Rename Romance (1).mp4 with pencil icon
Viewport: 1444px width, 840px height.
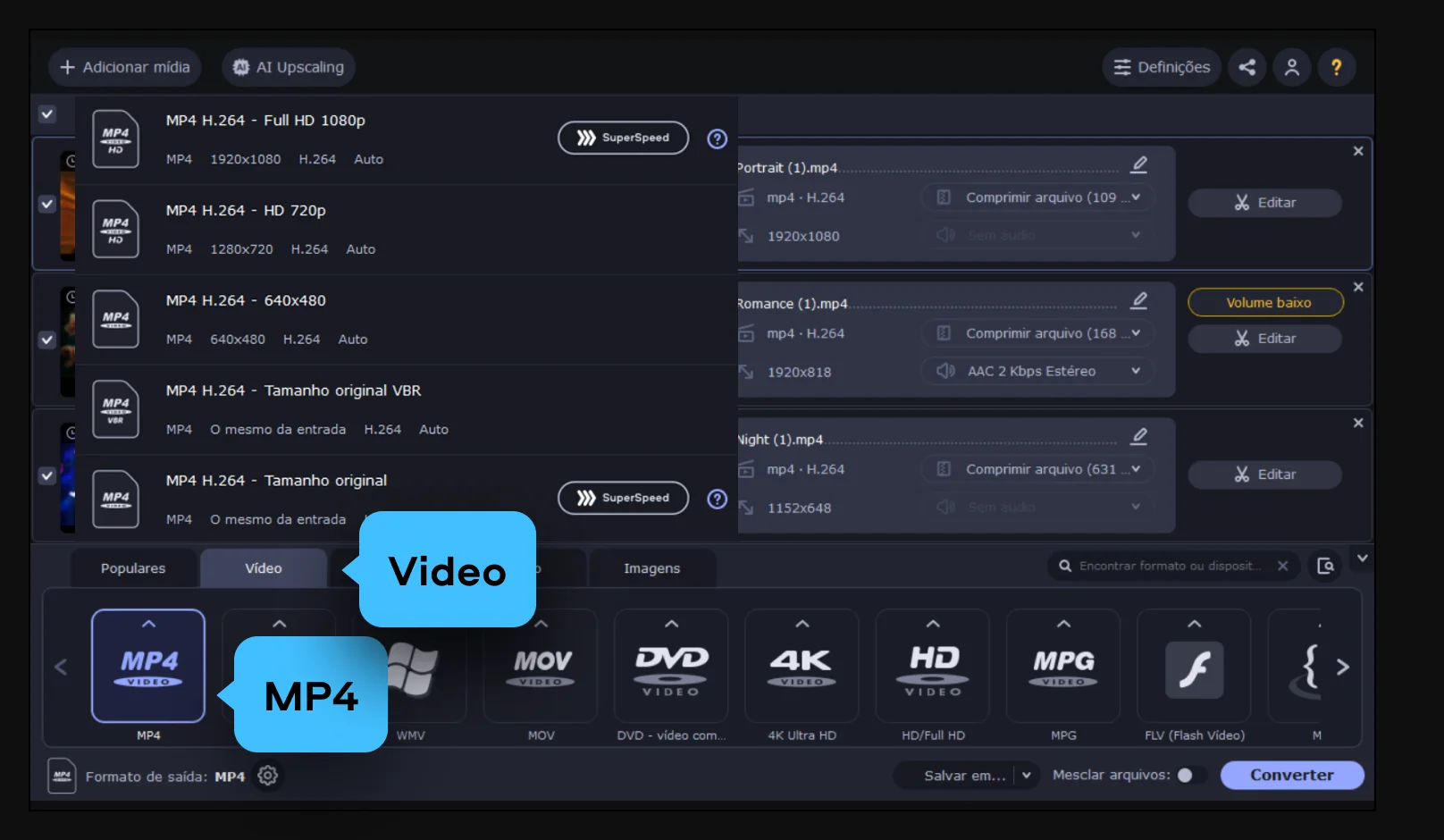(1139, 300)
